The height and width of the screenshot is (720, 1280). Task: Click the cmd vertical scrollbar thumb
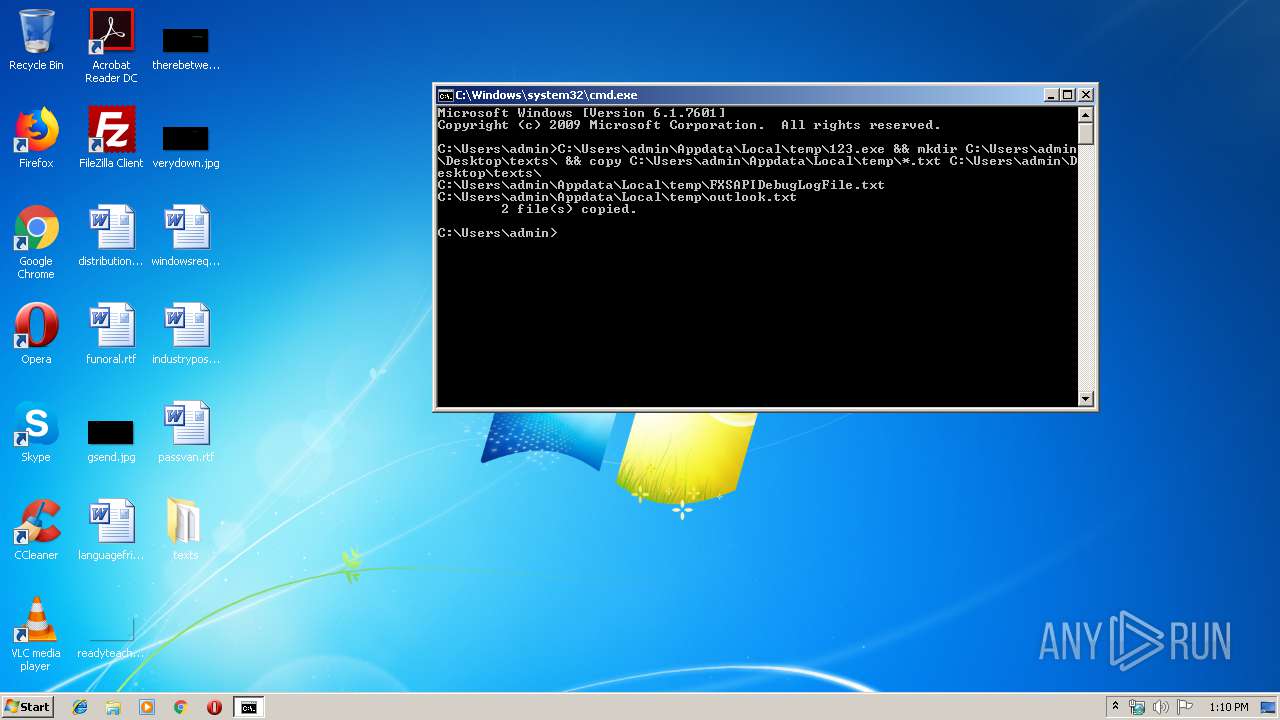pyautogui.click(x=1086, y=133)
